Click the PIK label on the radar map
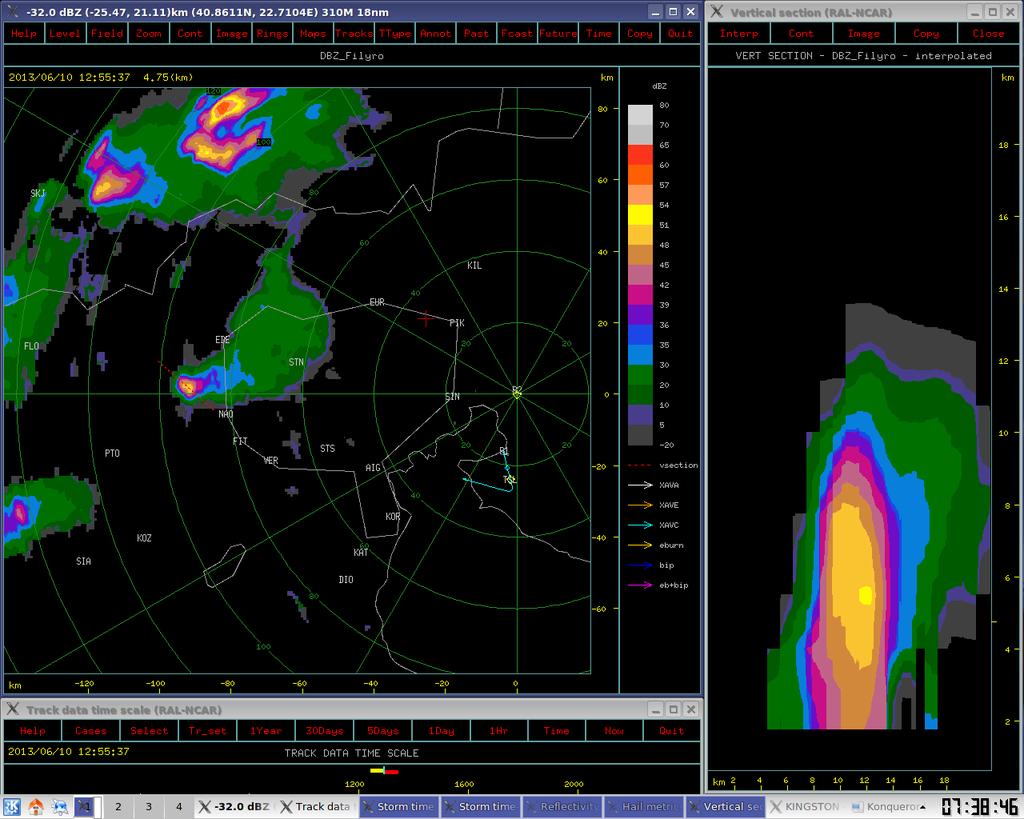The width and height of the screenshot is (1024, 819). pos(457,323)
